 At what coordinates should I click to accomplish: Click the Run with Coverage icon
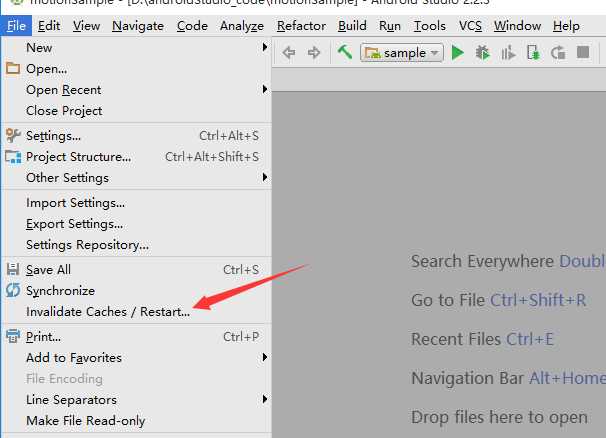[x=508, y=52]
